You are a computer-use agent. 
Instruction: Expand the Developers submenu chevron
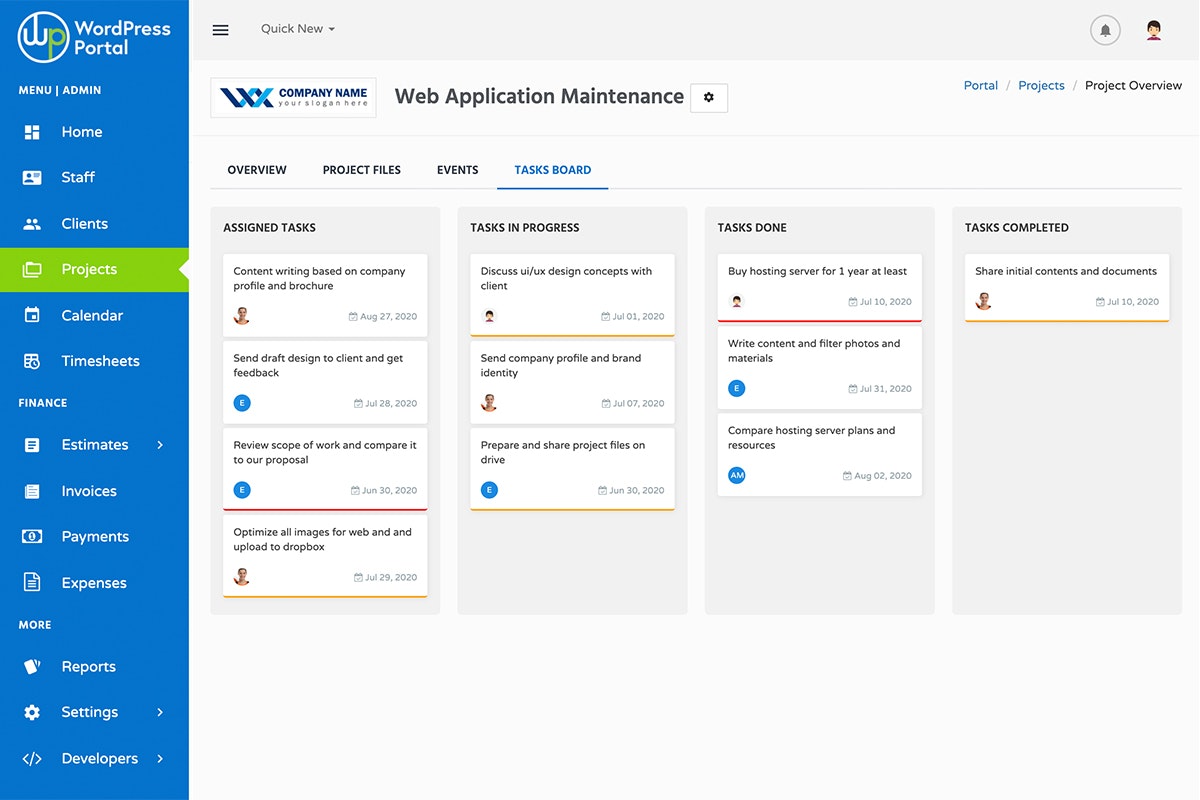pos(160,758)
